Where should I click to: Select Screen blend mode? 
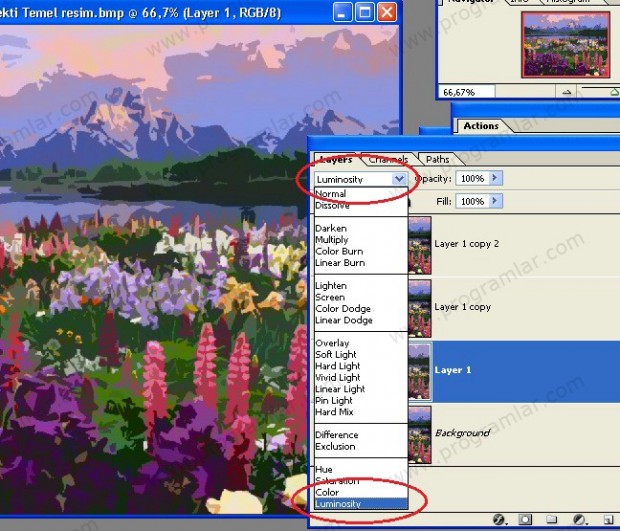pos(330,297)
